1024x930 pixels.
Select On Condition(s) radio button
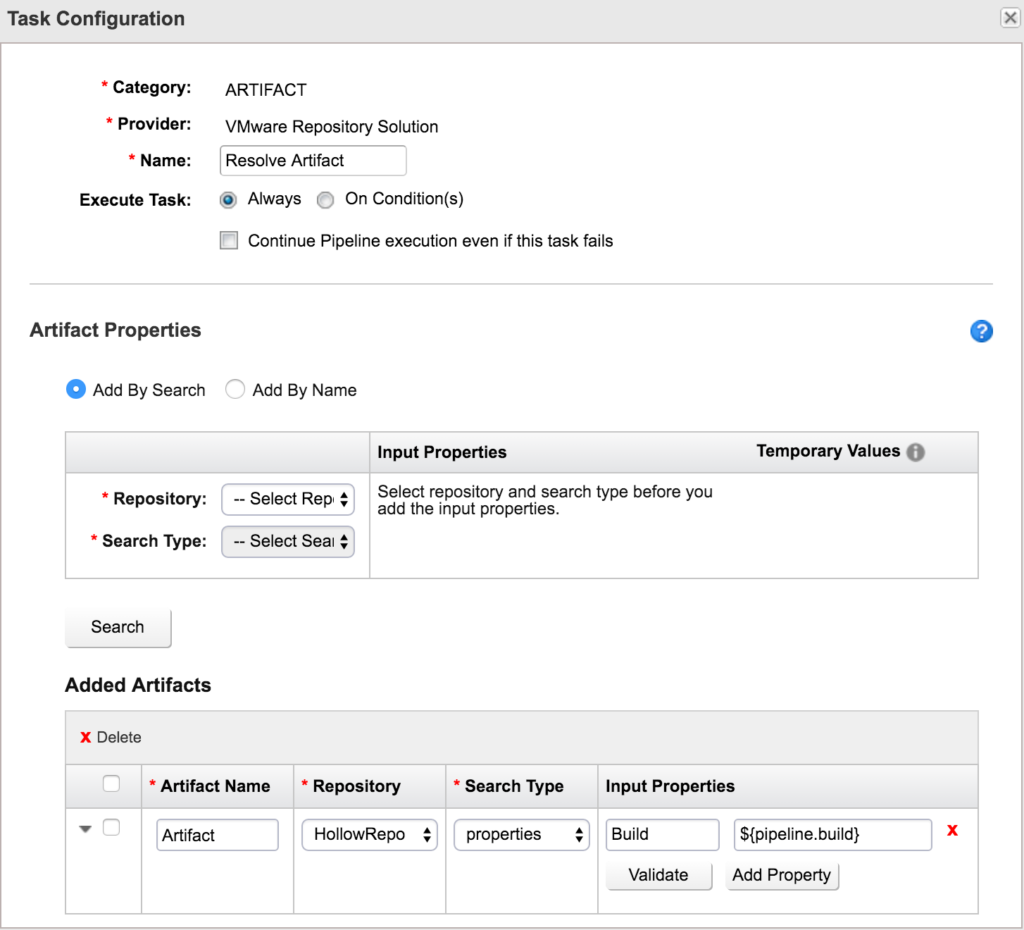(x=325, y=200)
